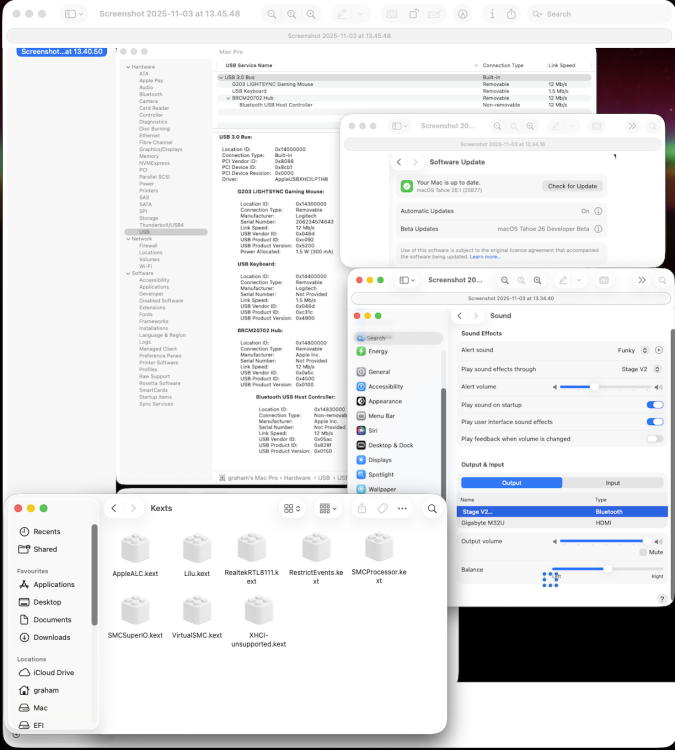
Task: Select the Lilu.kext file icon
Action: click(197, 549)
